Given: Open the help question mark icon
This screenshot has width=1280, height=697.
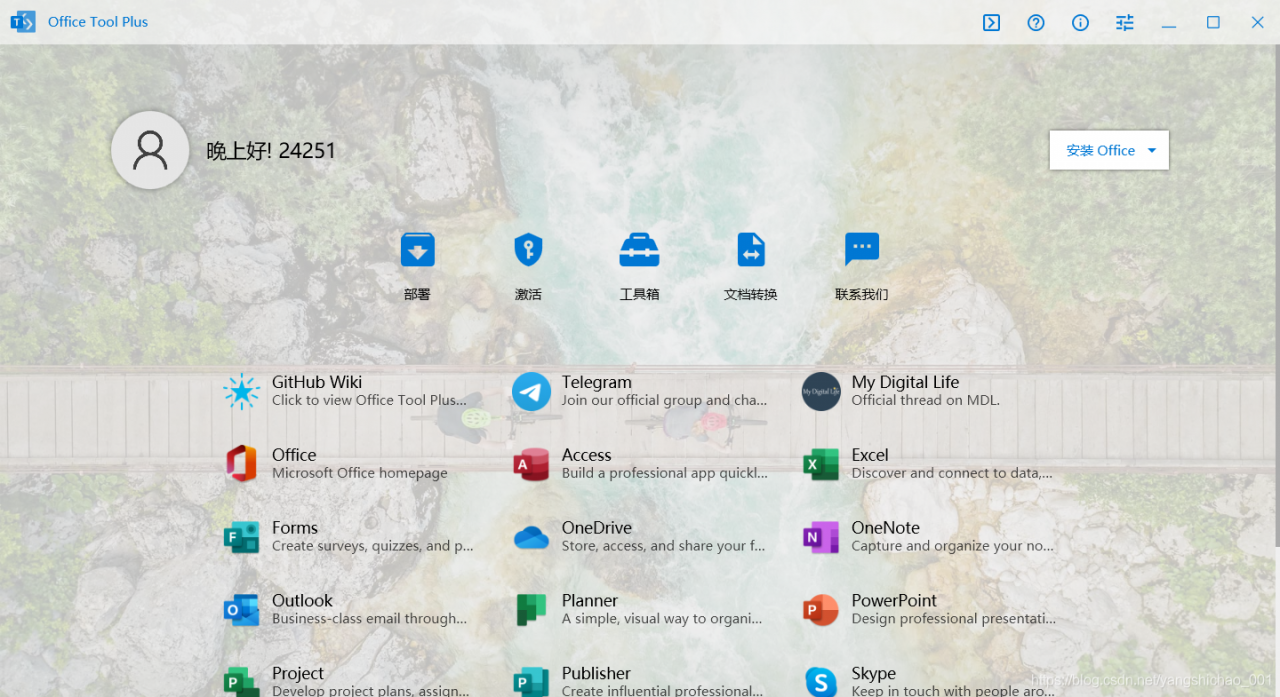Looking at the screenshot, I should (1036, 22).
